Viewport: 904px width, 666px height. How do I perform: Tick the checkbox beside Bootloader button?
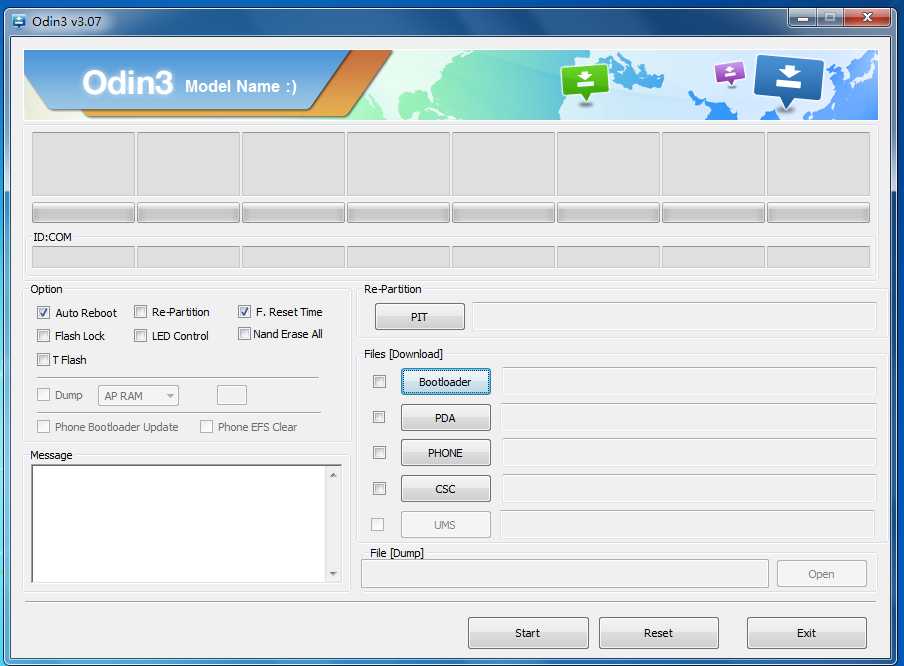[379, 382]
